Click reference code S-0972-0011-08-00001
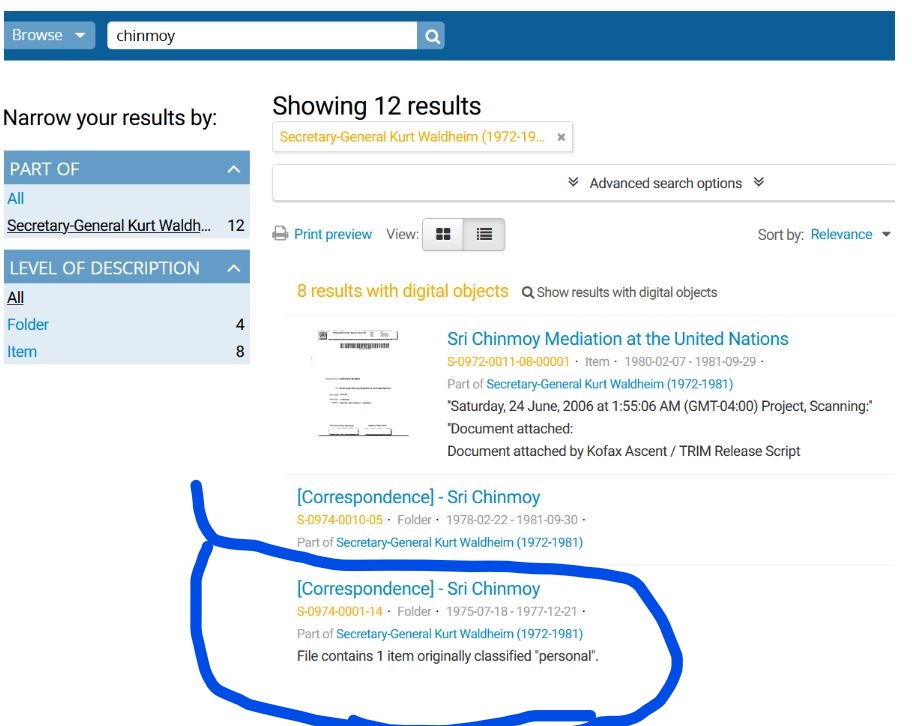Screen dimensions: 912x726 pyautogui.click(x=508, y=362)
